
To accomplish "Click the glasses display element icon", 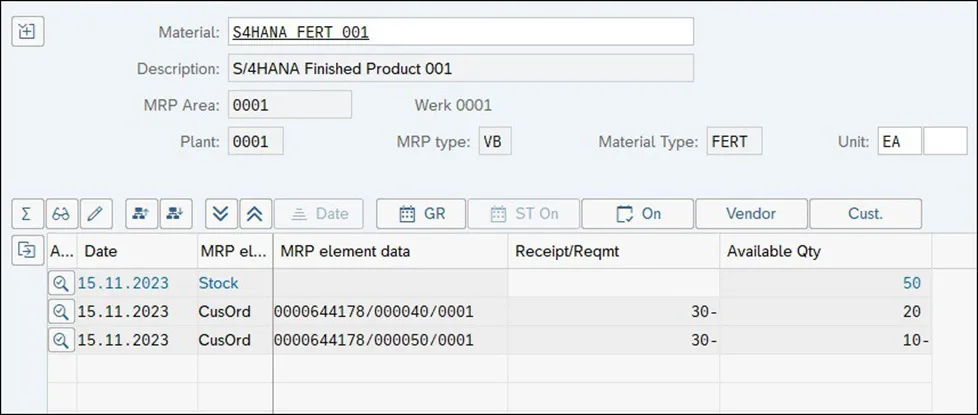I will pos(61,214).
